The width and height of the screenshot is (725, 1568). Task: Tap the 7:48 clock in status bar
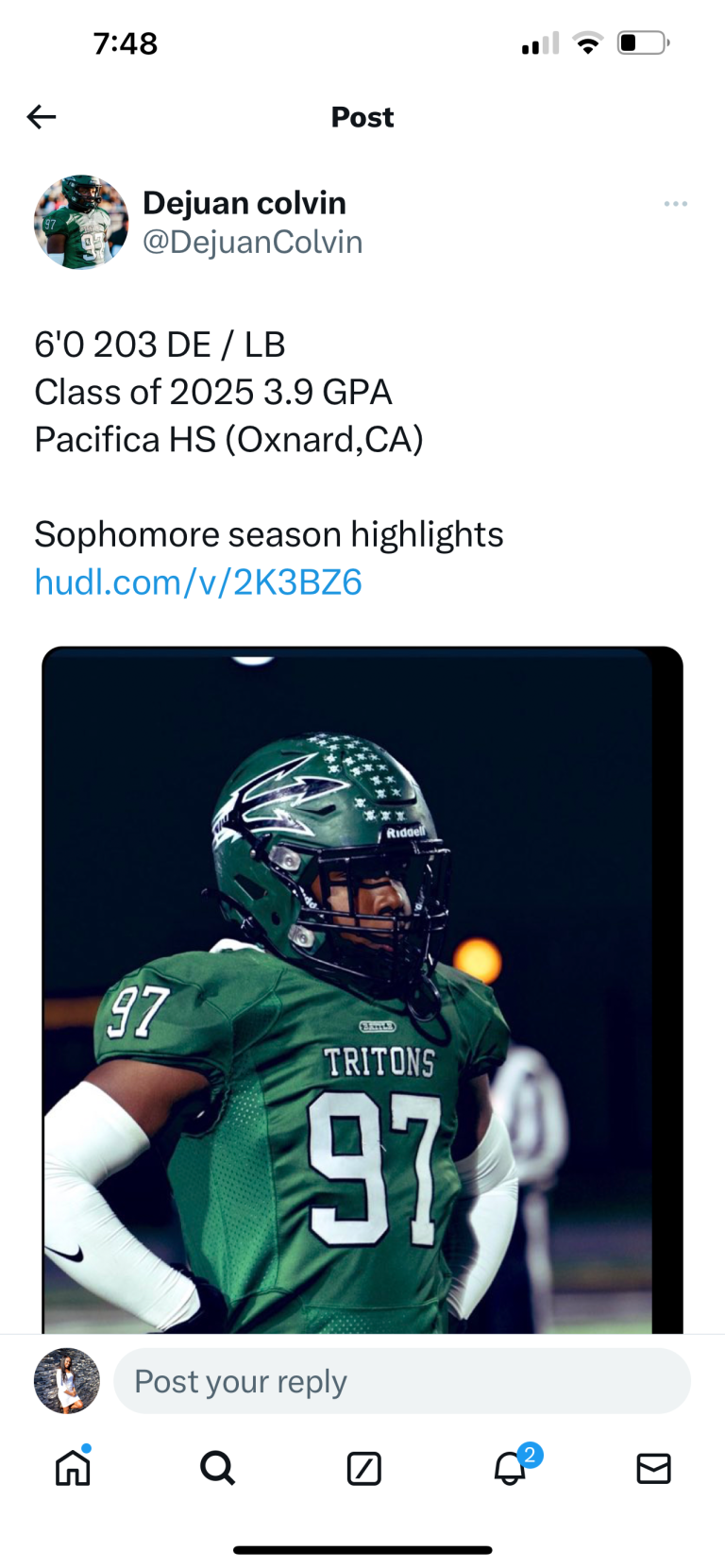click(x=126, y=43)
